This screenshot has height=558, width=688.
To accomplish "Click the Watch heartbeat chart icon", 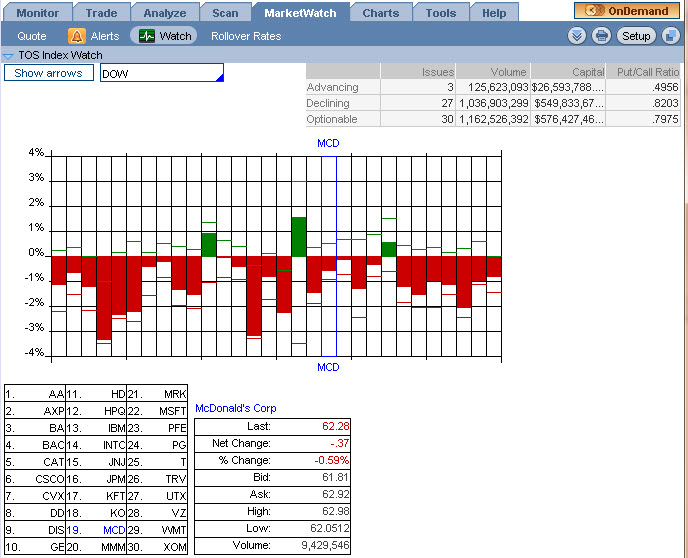I will click(147, 36).
